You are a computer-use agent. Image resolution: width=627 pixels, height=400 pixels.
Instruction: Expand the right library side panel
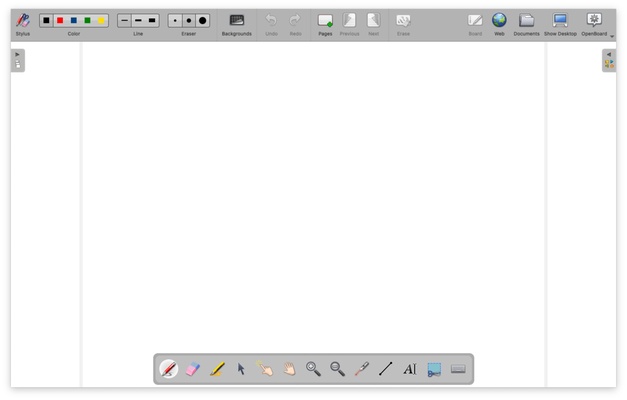point(609,60)
